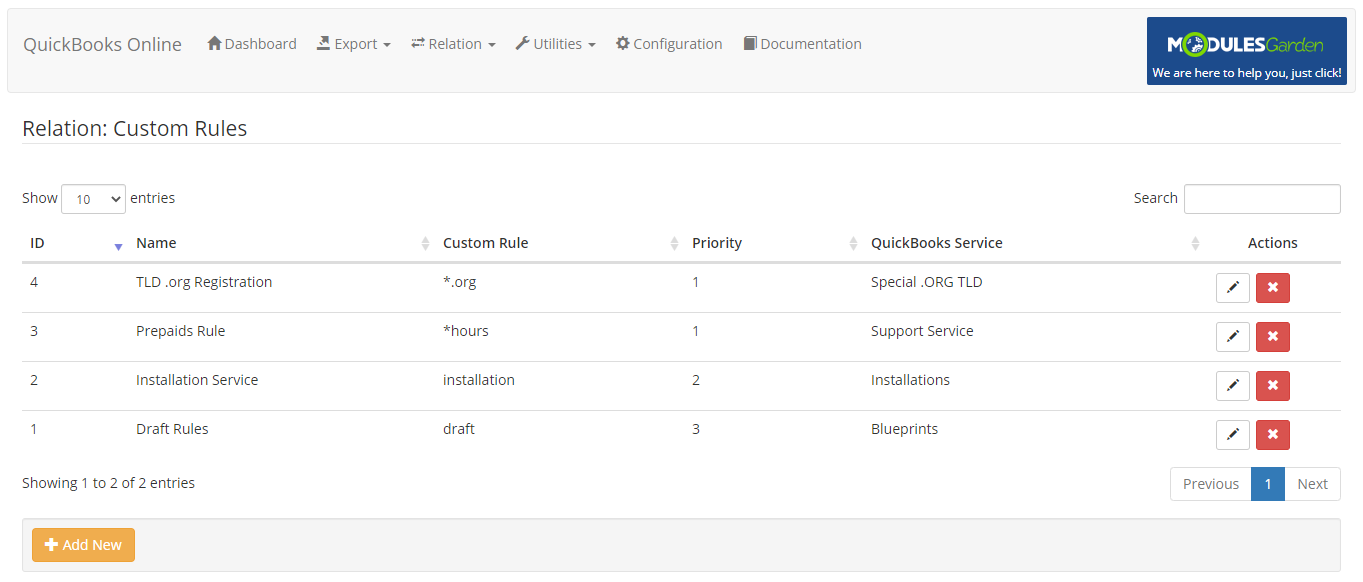
Task: Edit the TLD .org Registration rule pencil icon
Action: 1233,287
